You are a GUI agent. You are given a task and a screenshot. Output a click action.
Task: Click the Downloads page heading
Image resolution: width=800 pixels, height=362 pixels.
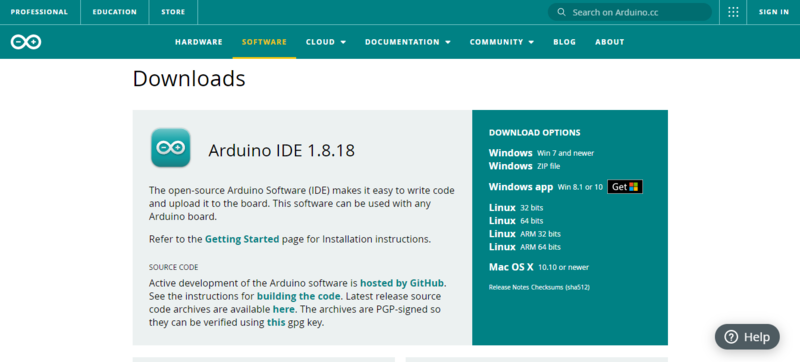coord(189,79)
